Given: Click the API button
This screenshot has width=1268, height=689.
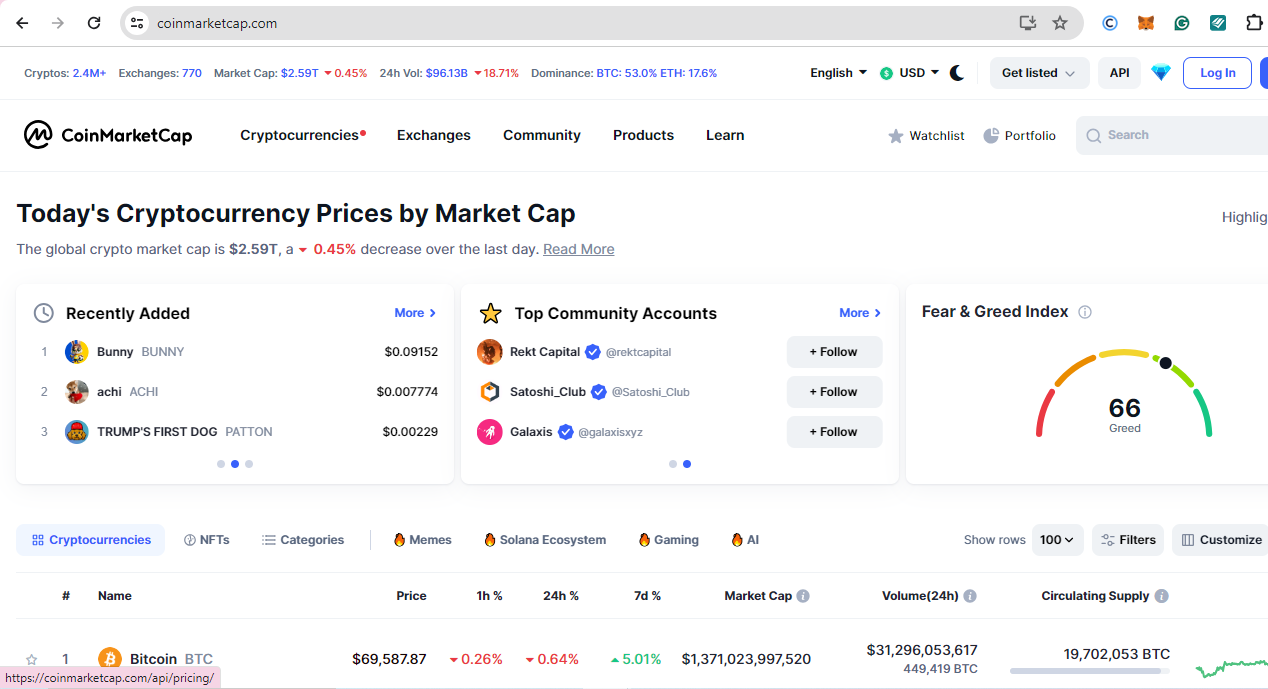Looking at the screenshot, I should [x=1120, y=73].
